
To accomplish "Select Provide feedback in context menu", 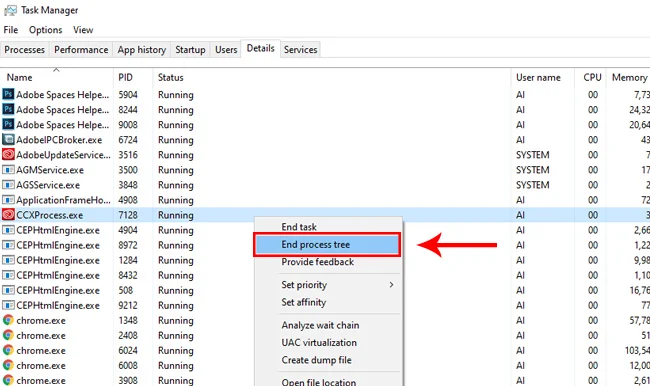I will tap(328, 262).
